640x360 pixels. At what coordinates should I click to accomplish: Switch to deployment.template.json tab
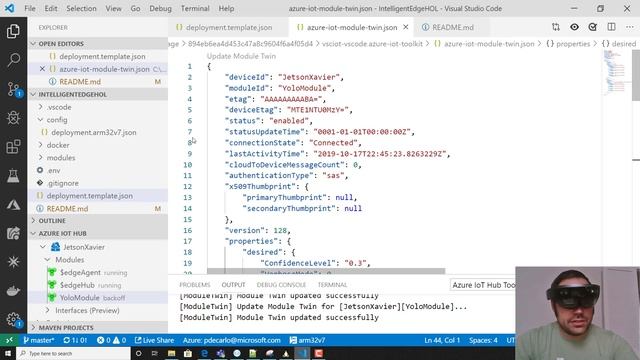228,27
